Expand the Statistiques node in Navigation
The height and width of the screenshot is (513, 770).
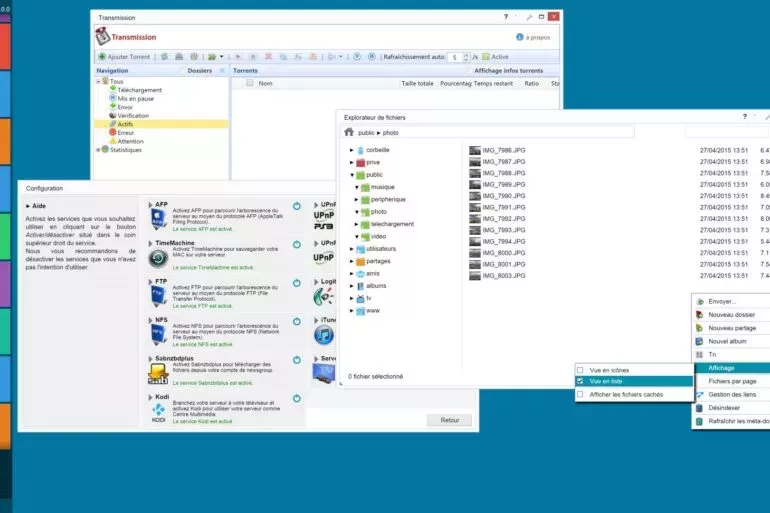(98, 150)
